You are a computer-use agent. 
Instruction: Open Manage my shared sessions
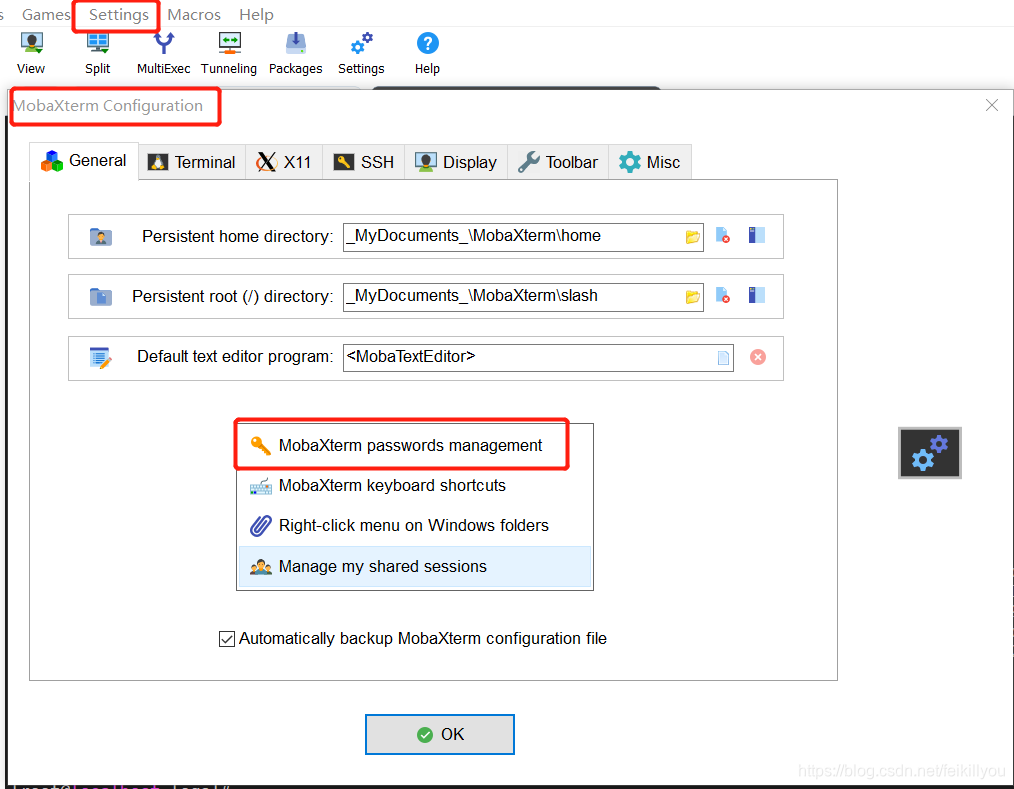415,567
